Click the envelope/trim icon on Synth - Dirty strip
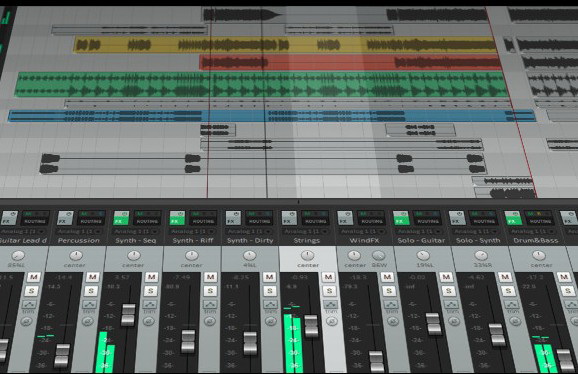 point(270,305)
